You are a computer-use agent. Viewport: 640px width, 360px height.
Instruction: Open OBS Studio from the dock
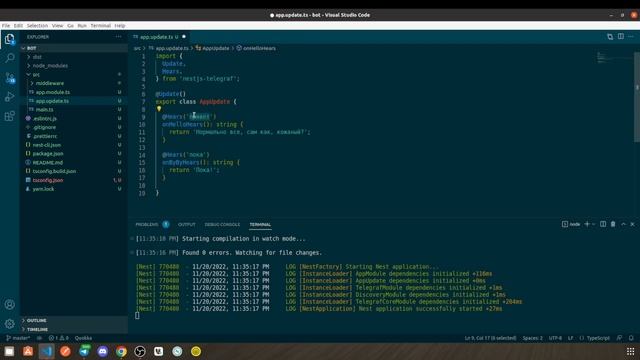[140, 351]
